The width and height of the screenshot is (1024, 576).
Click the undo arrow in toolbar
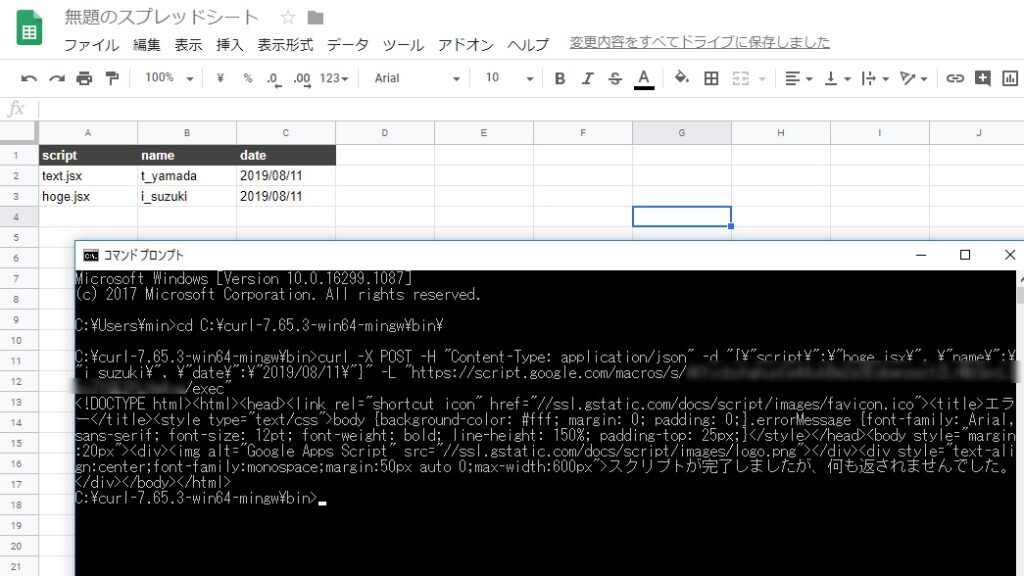(29, 78)
